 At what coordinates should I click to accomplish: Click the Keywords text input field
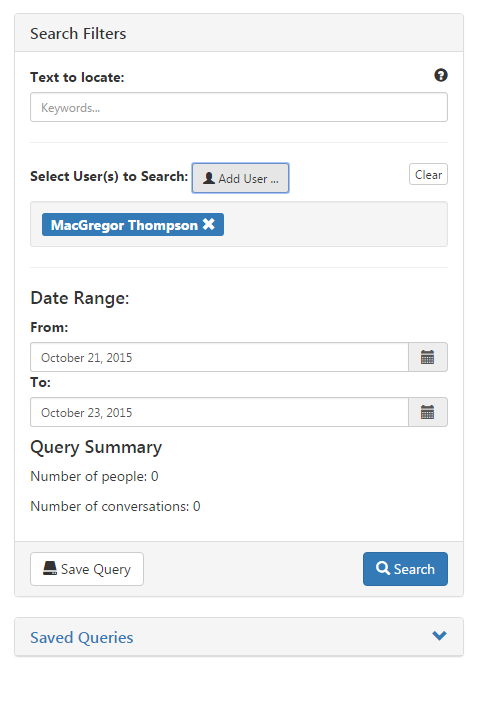tap(239, 107)
